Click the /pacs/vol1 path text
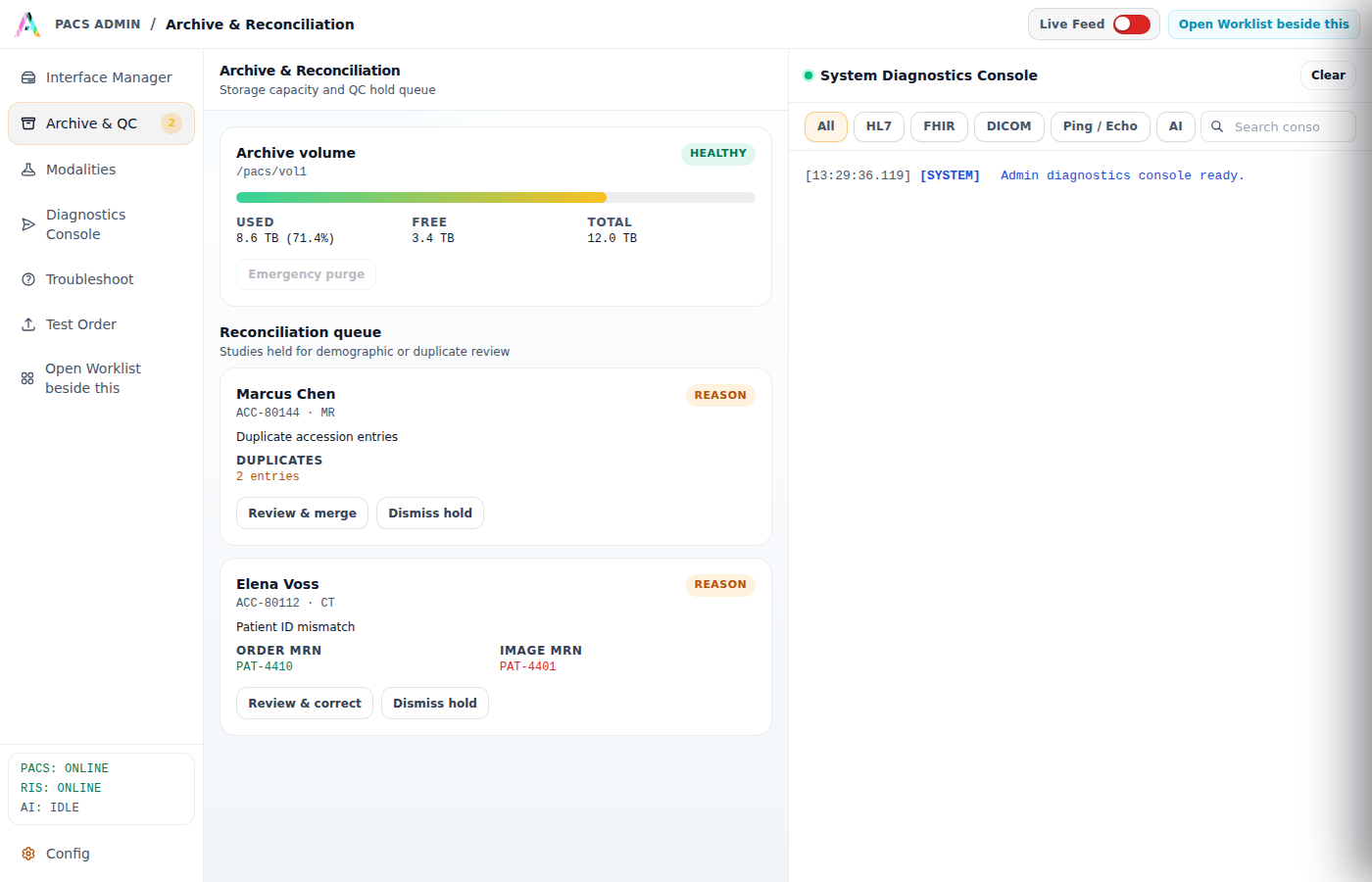Image resolution: width=1372 pixels, height=882 pixels. pos(271,171)
